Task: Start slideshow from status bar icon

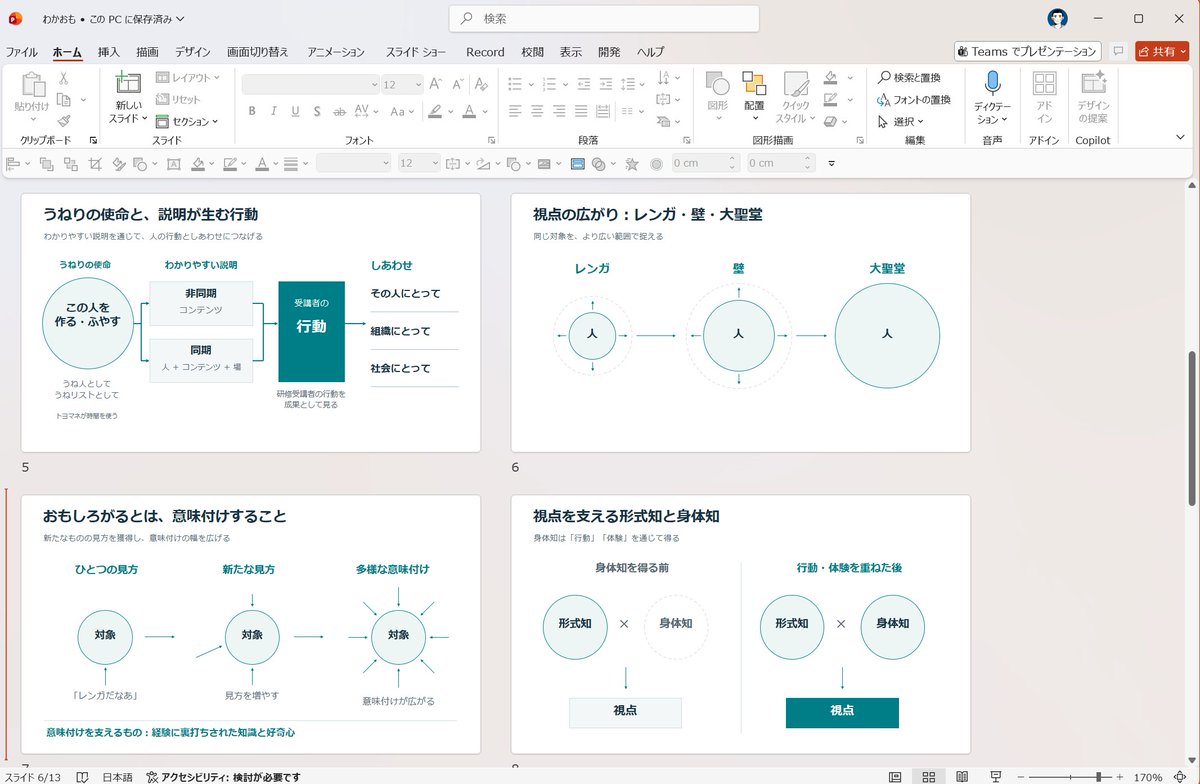Action: click(x=996, y=776)
